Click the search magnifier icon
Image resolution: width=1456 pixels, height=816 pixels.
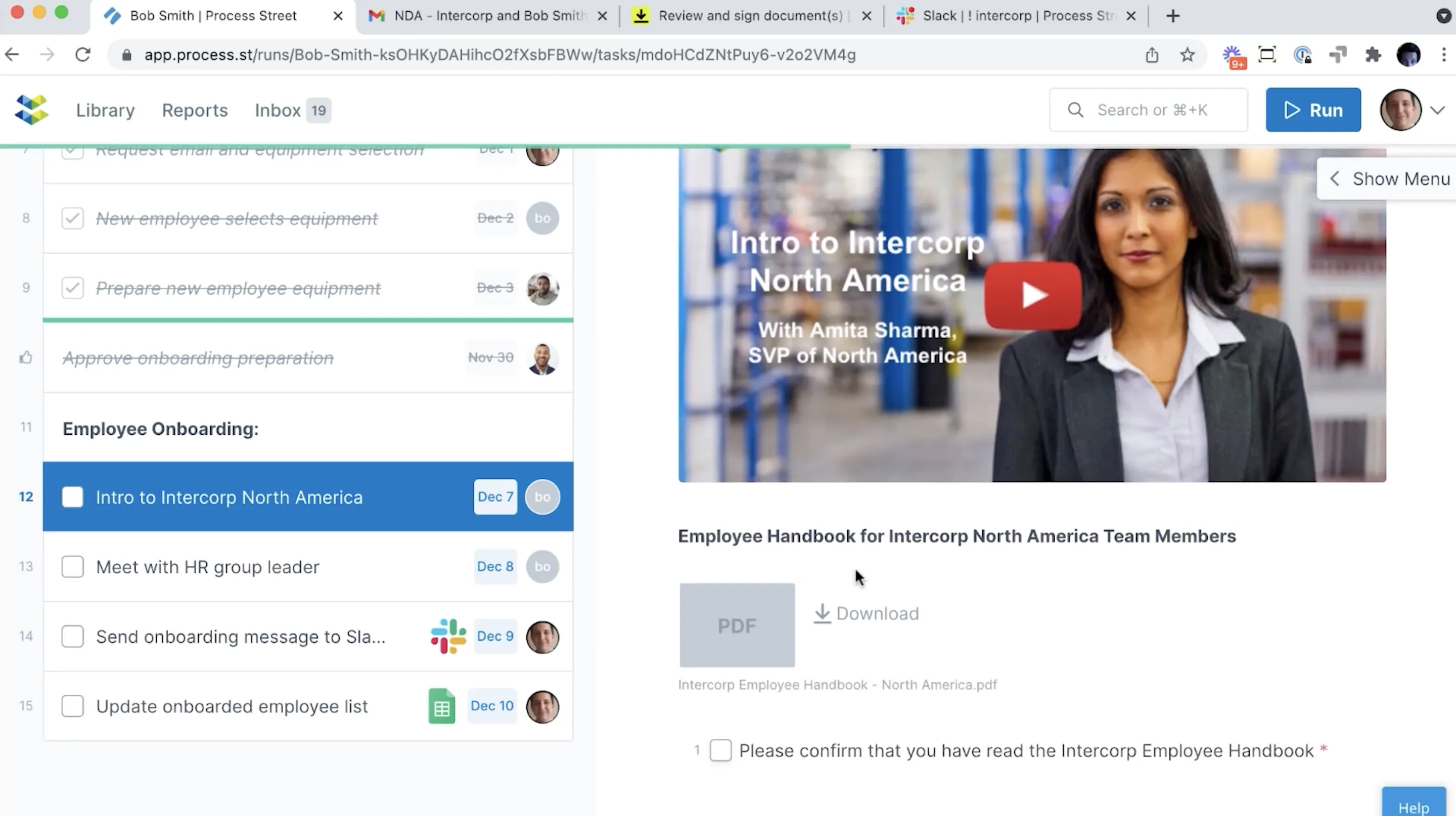(1075, 110)
